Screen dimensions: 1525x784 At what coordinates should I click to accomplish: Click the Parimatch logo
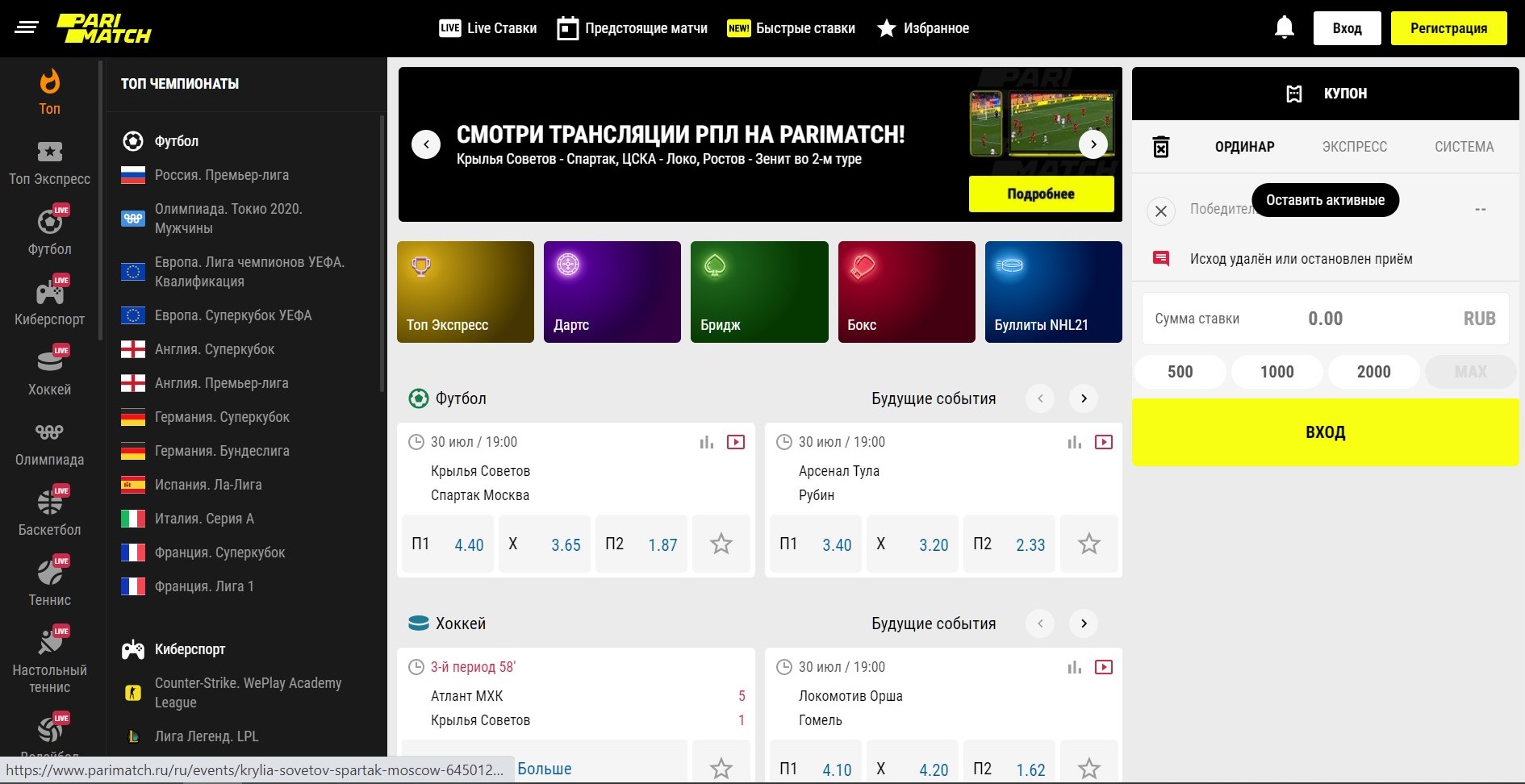click(103, 28)
